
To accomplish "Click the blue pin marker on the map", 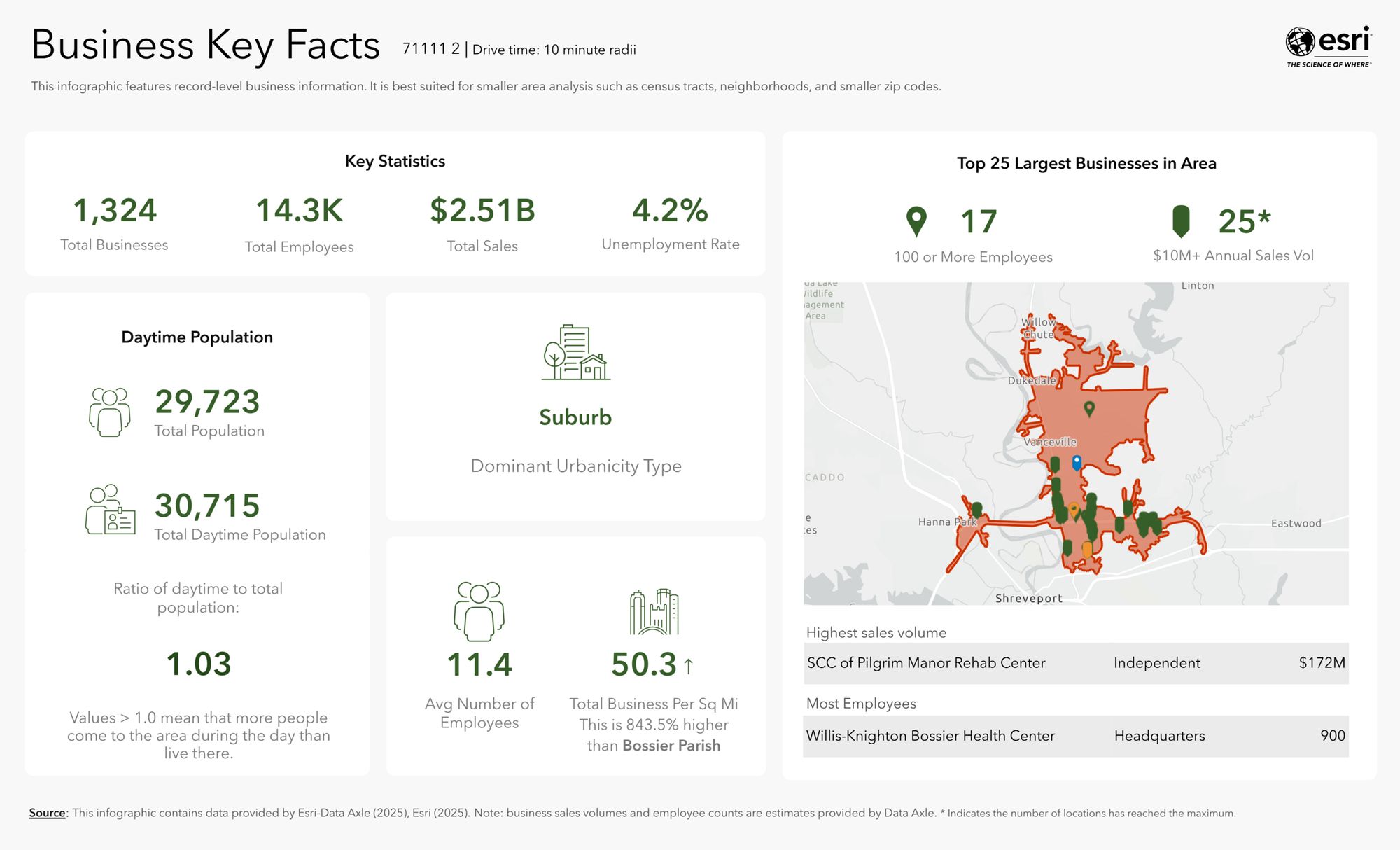I will [1077, 462].
